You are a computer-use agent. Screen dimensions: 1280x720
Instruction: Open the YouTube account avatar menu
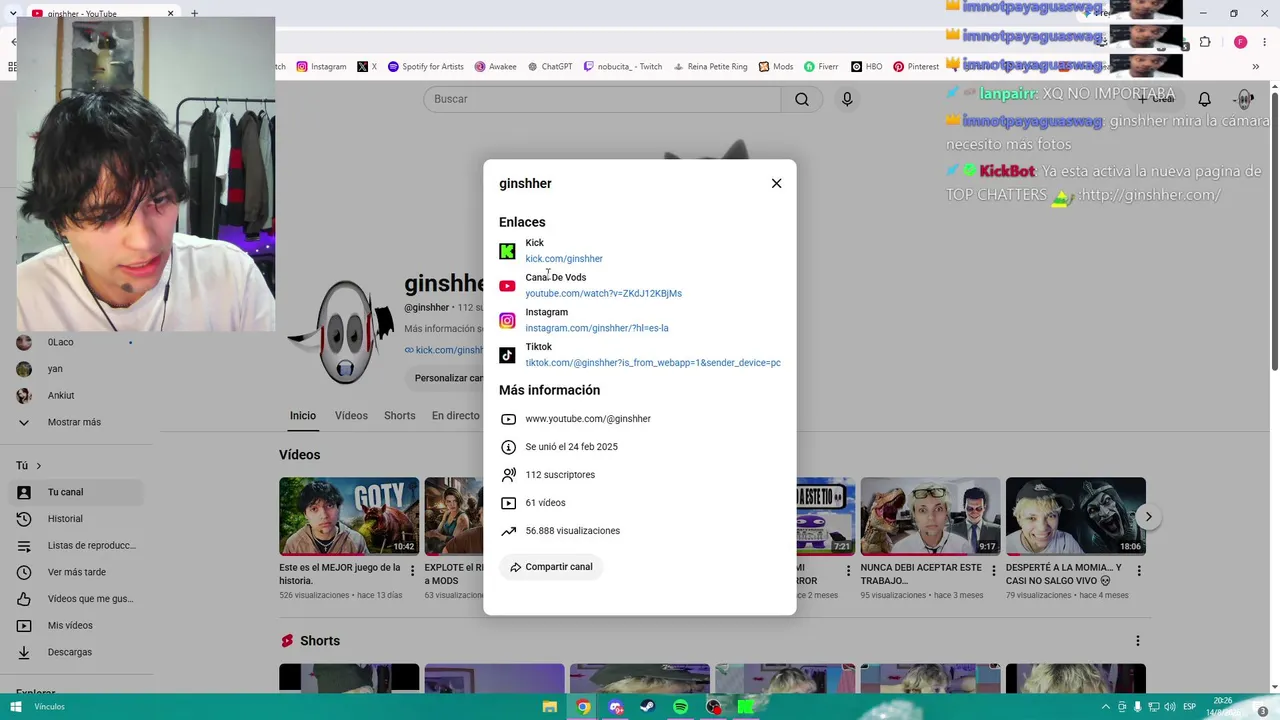[1245, 99]
